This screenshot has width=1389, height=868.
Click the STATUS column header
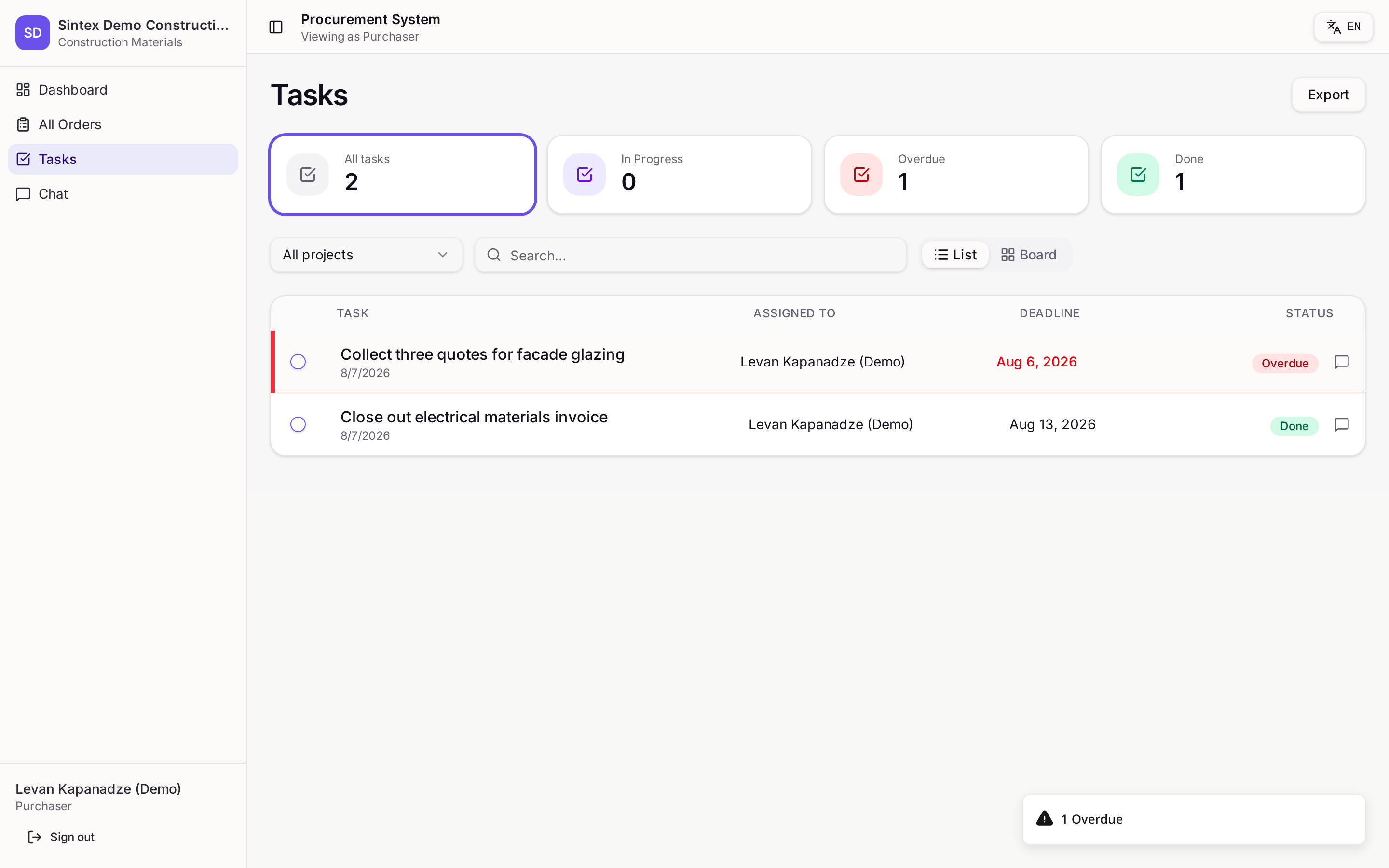1309,313
